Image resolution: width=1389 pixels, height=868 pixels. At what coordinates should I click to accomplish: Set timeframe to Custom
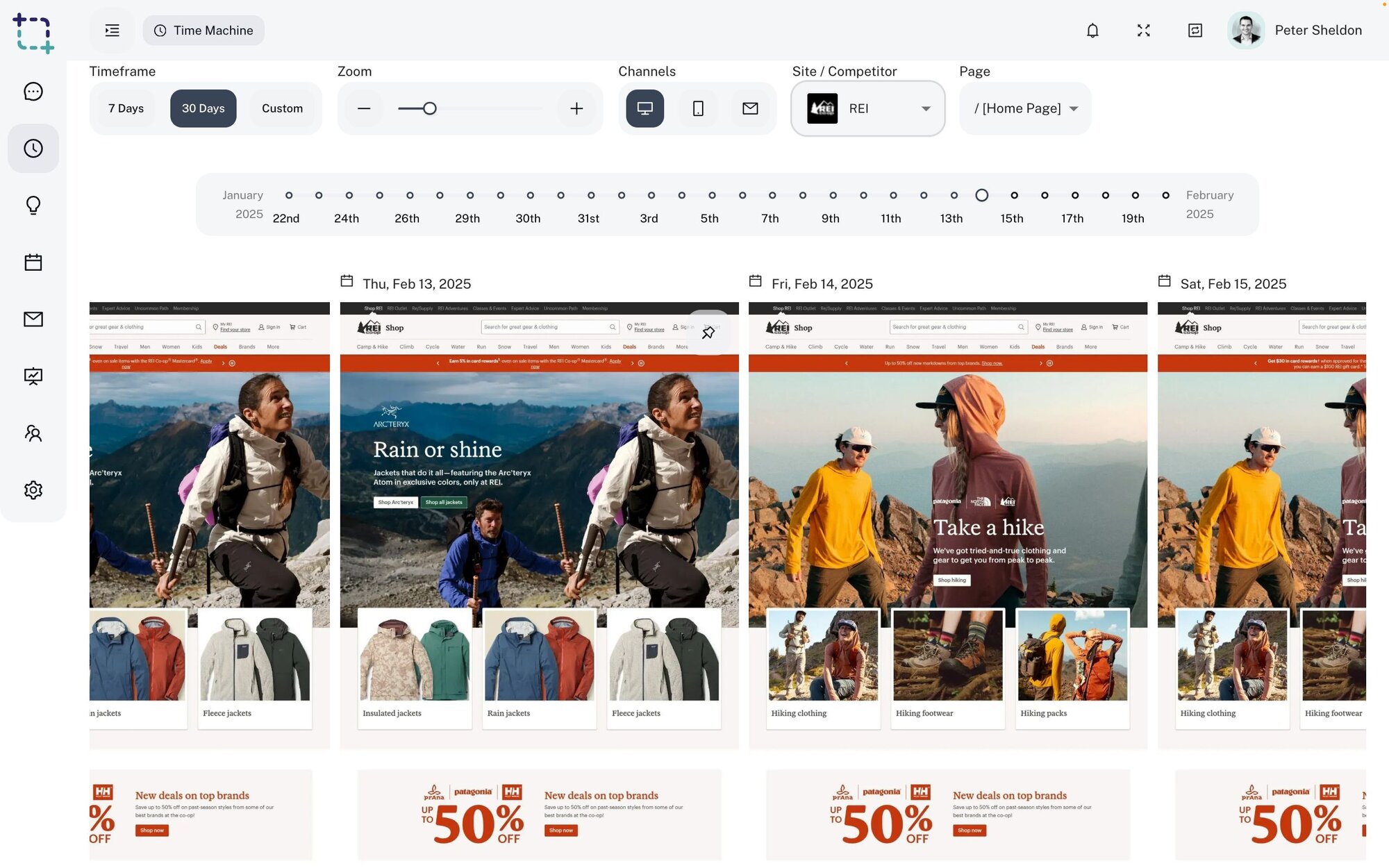coord(282,108)
